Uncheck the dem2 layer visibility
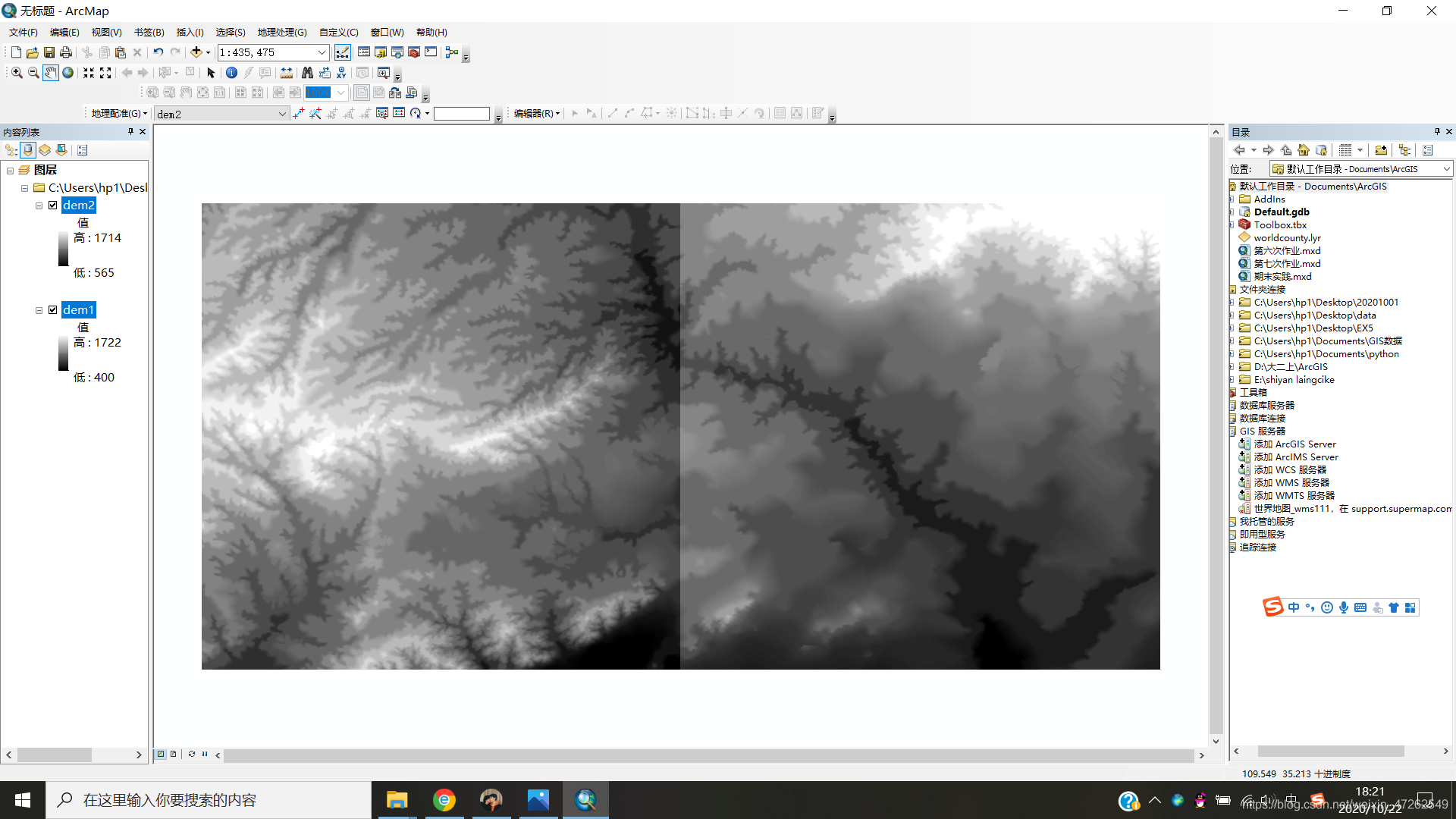 pyautogui.click(x=53, y=205)
